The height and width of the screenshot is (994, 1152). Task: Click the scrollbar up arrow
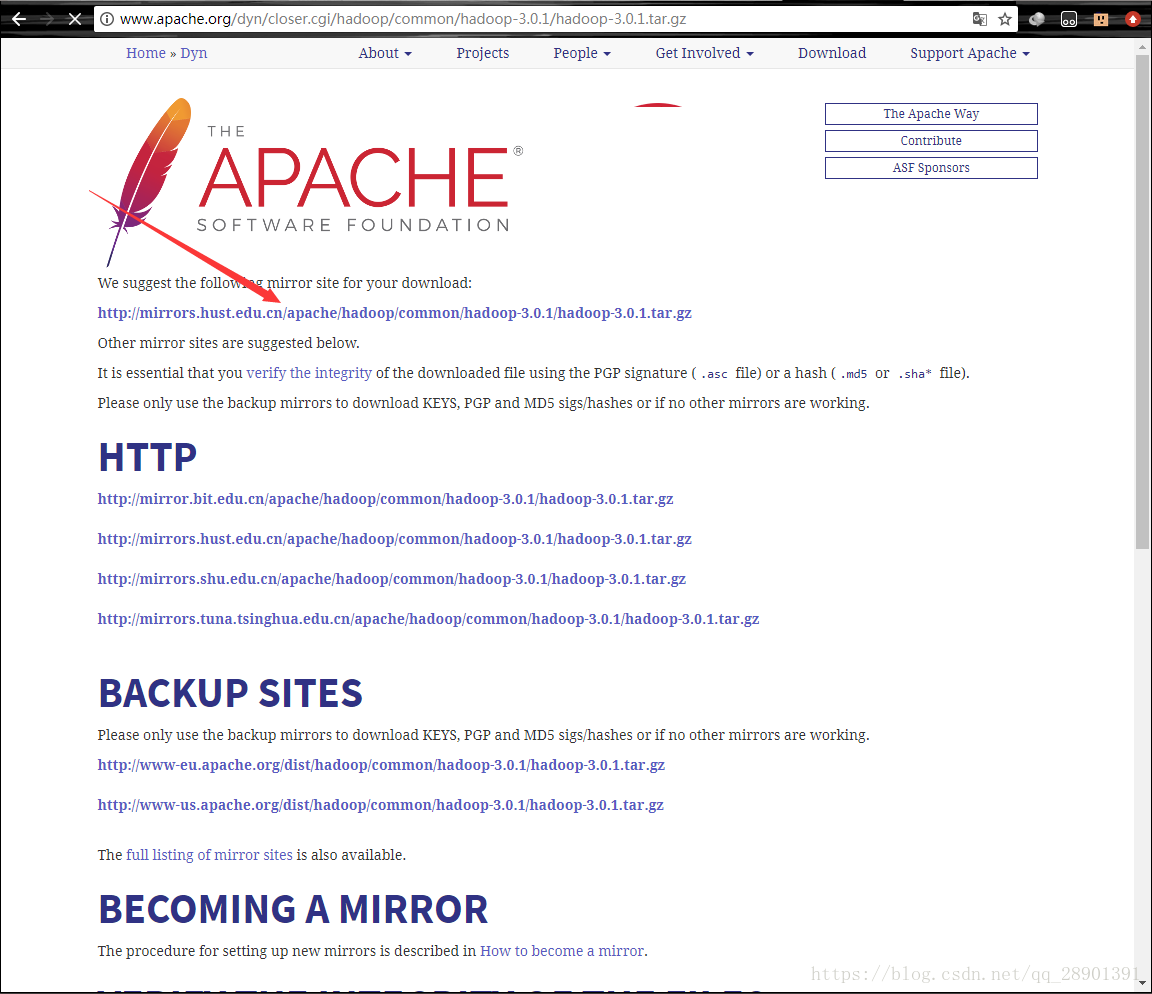[1142, 48]
